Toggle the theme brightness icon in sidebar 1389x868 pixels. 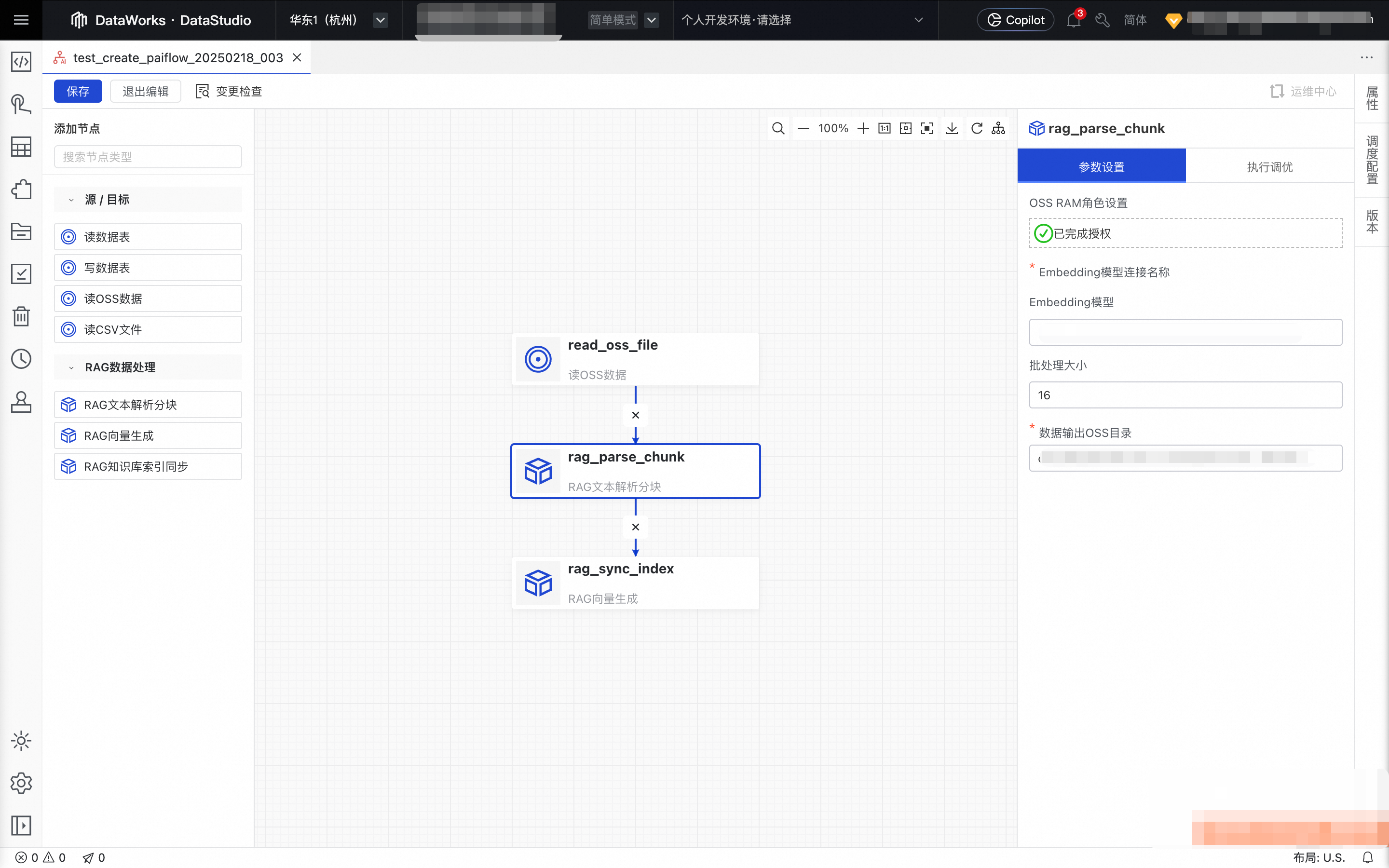point(21,741)
